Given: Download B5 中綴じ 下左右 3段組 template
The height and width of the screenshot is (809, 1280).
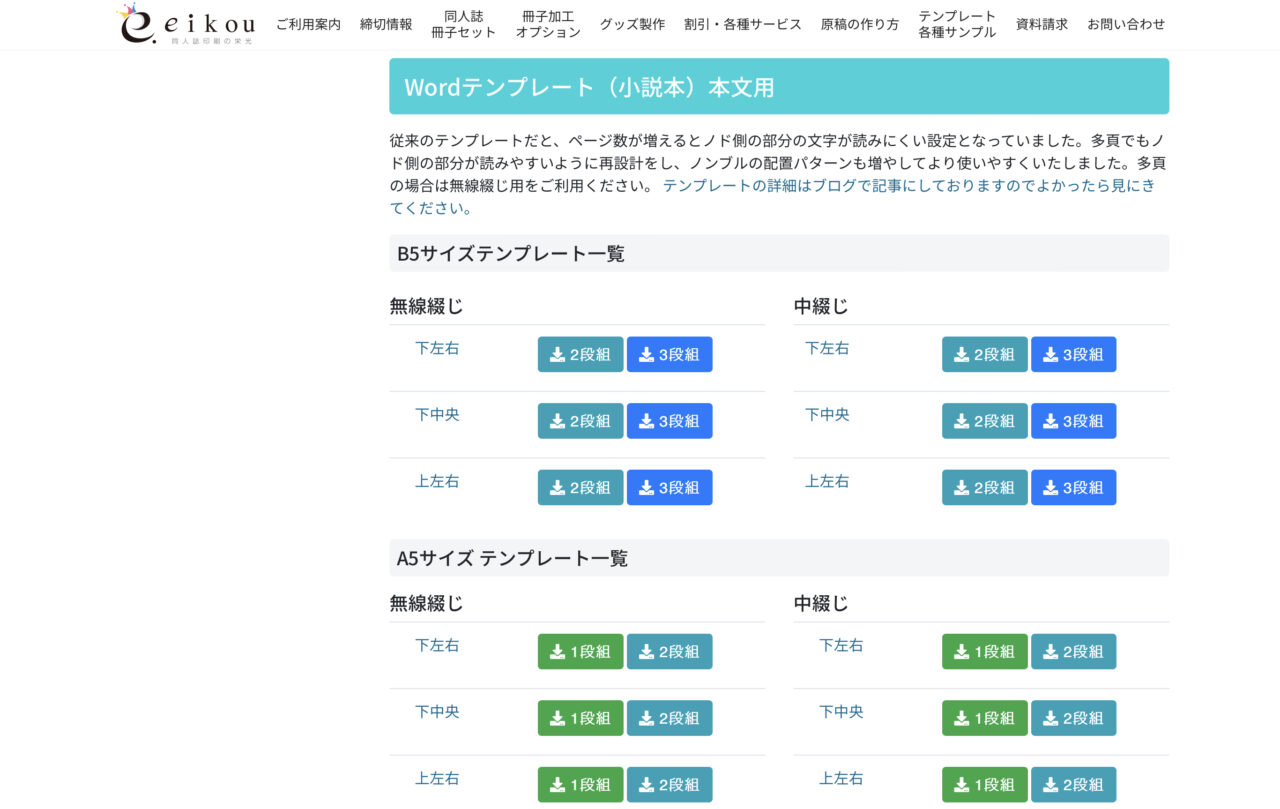Looking at the screenshot, I should tap(1073, 354).
